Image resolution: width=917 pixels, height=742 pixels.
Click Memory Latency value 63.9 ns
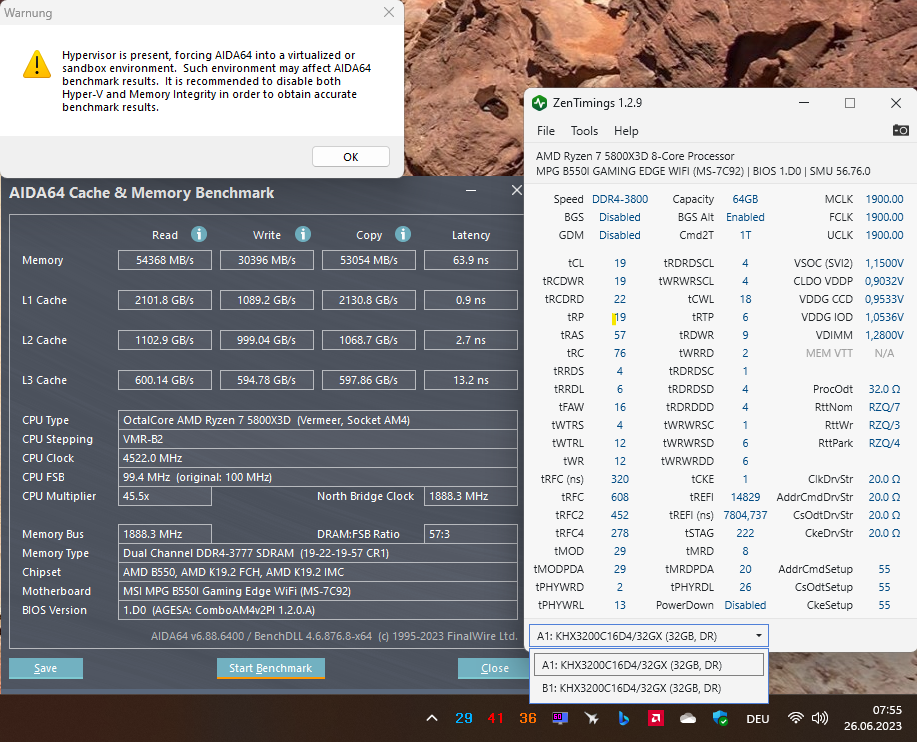coord(471,260)
